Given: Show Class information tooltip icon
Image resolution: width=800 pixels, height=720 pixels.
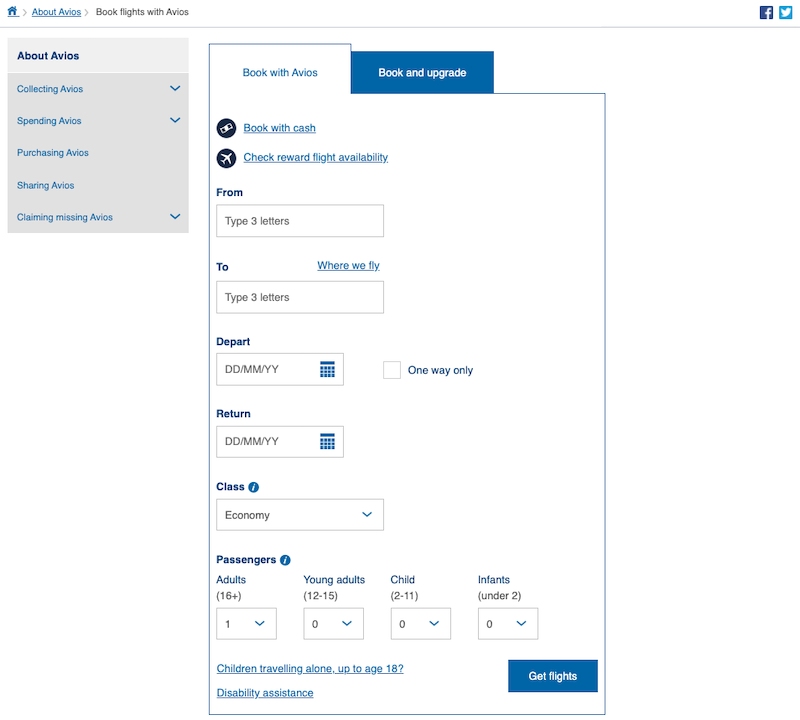Looking at the screenshot, I should 254,487.
